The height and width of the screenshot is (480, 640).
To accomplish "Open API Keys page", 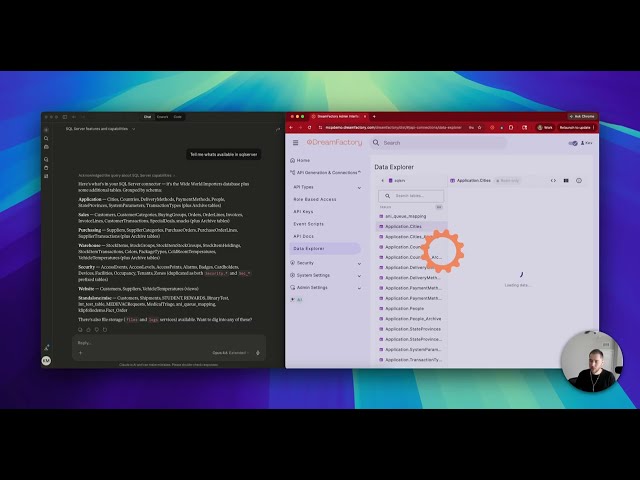I will pos(303,212).
